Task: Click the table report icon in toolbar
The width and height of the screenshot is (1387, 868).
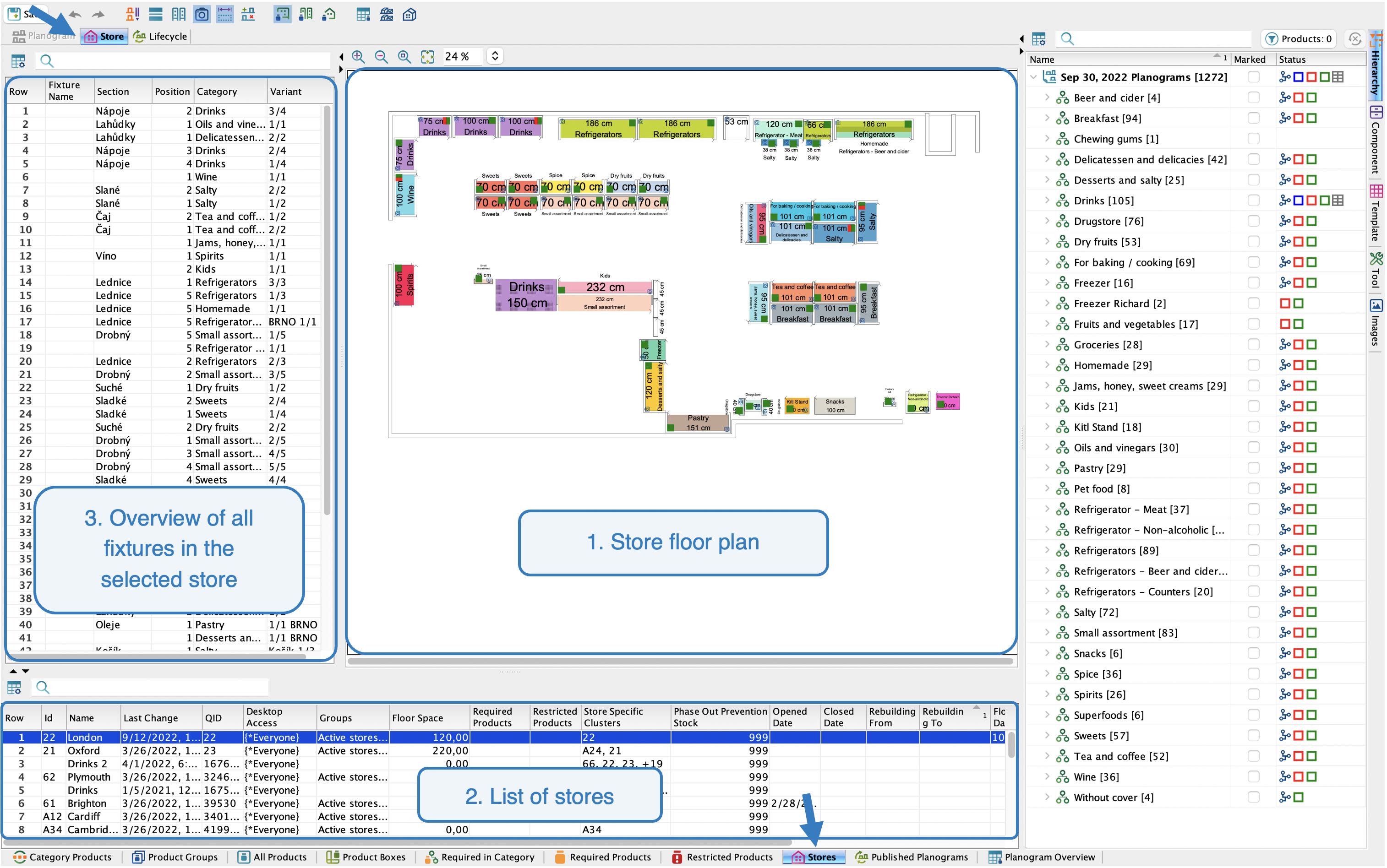Action: pos(363,14)
